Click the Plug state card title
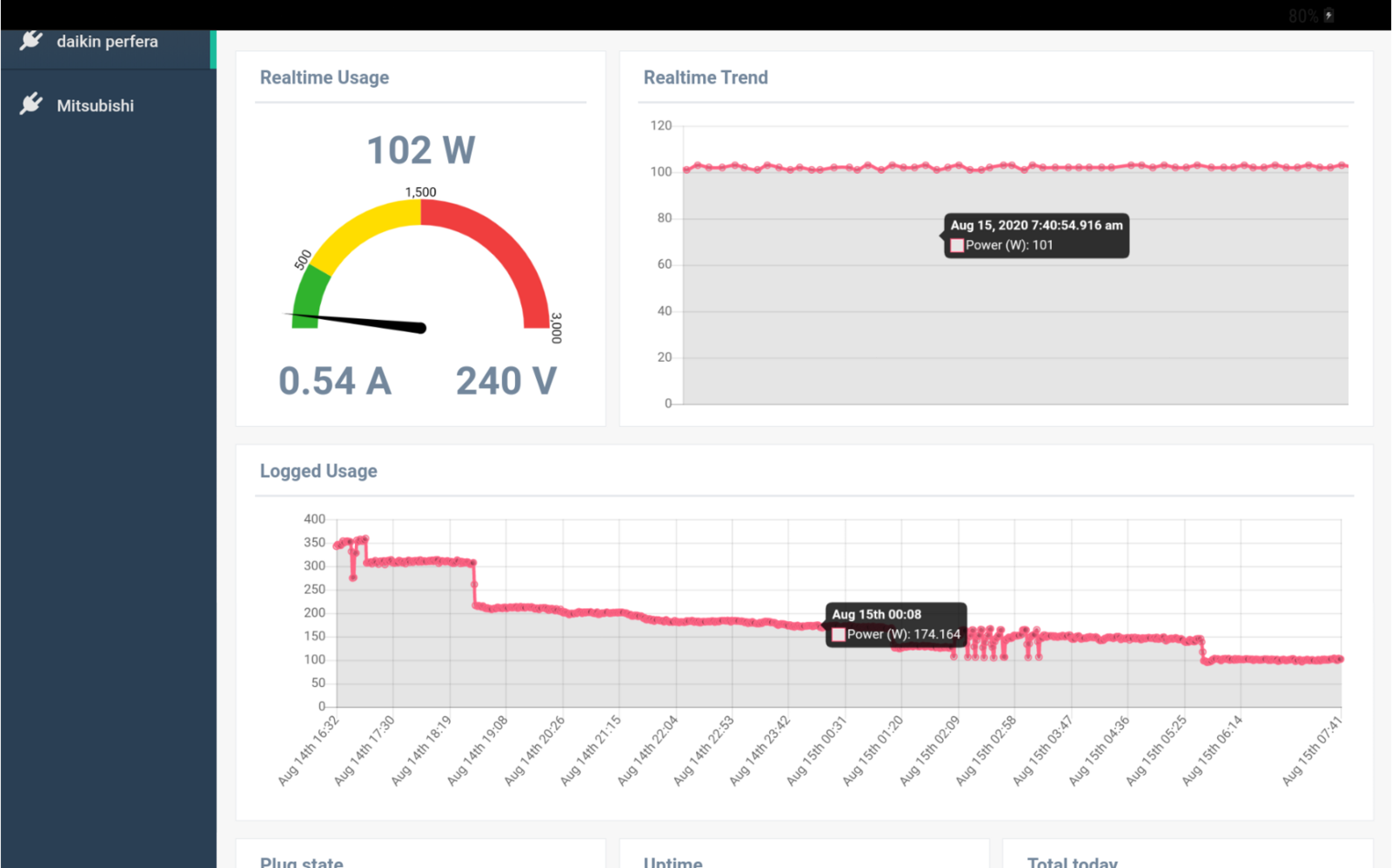 301,862
